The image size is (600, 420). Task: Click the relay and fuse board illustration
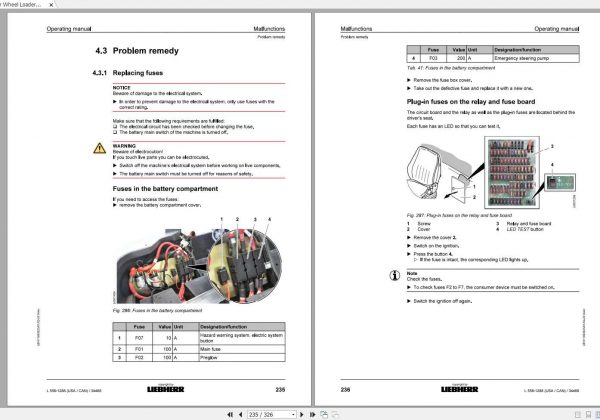[x=491, y=173]
